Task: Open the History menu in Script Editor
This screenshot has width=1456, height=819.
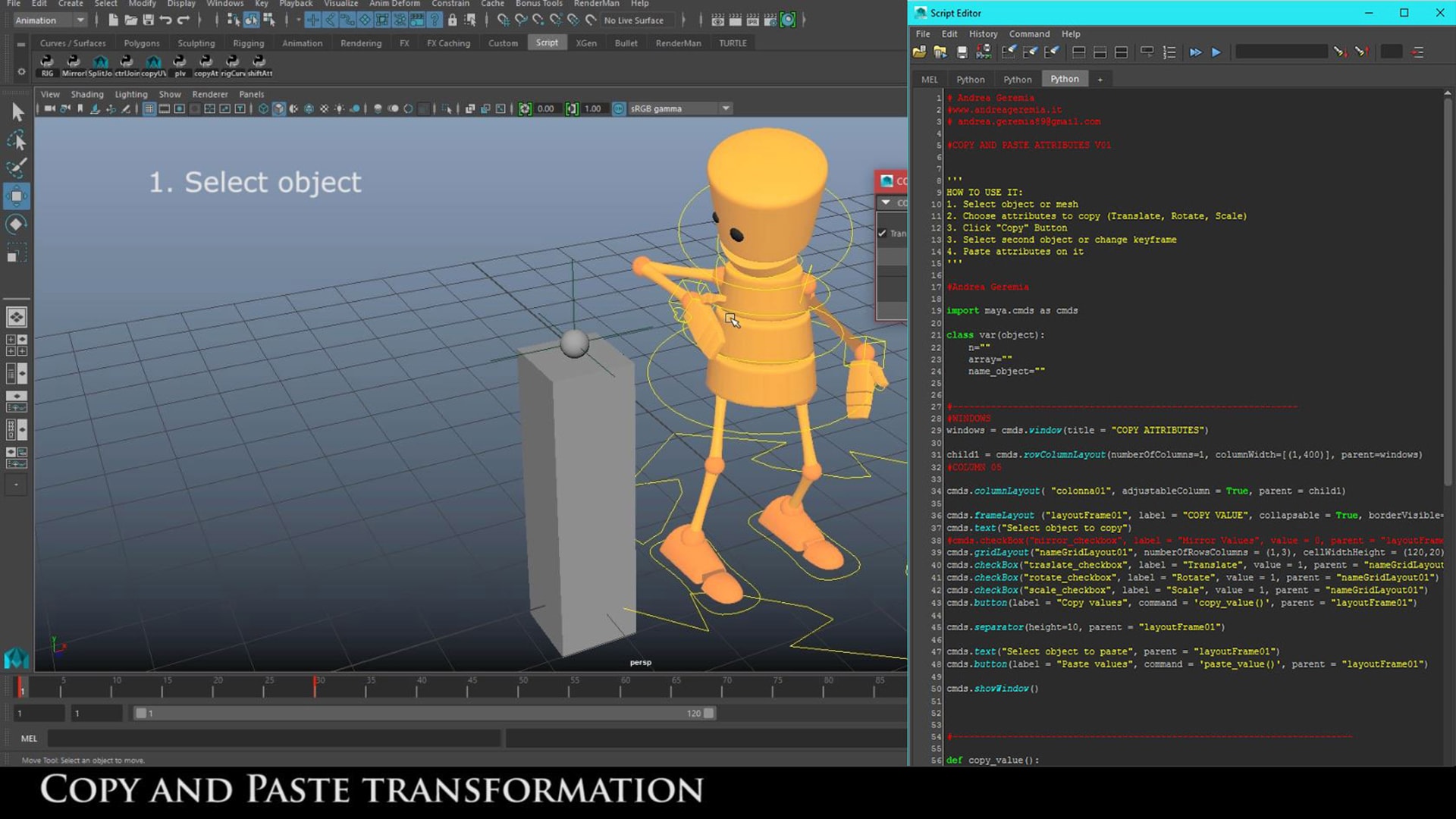Action: (983, 34)
